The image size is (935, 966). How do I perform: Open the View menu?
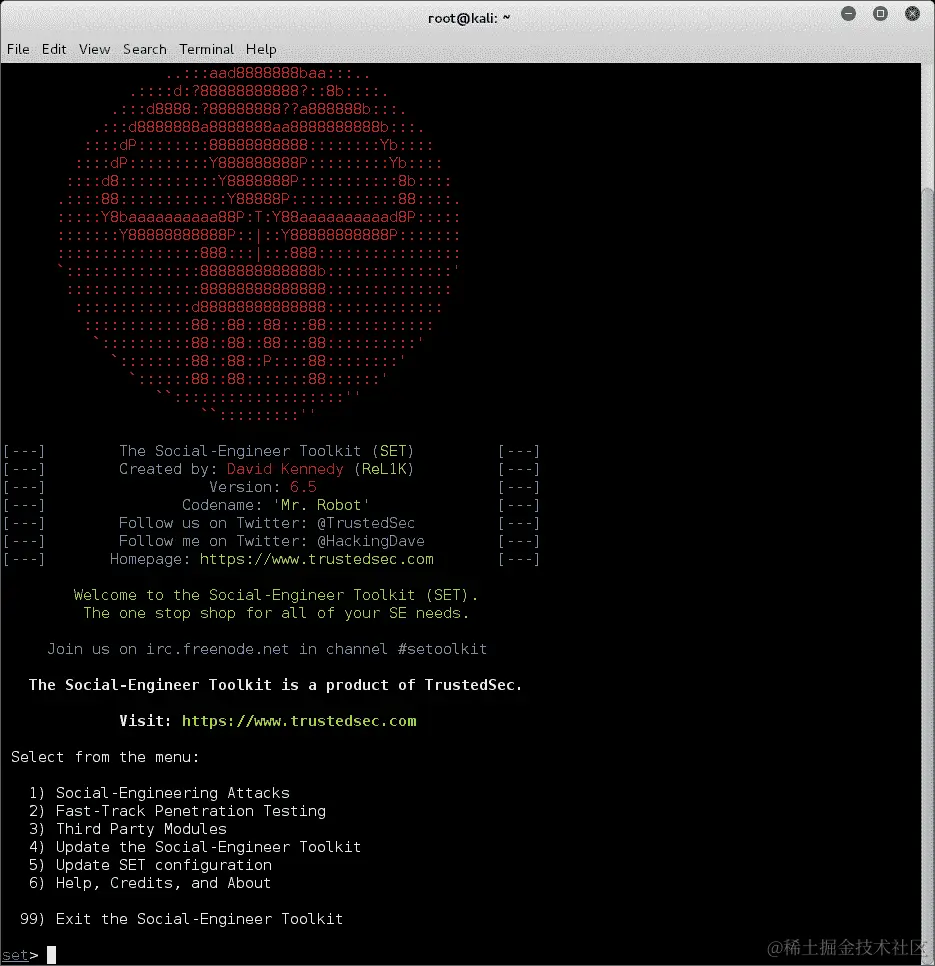(x=94, y=49)
